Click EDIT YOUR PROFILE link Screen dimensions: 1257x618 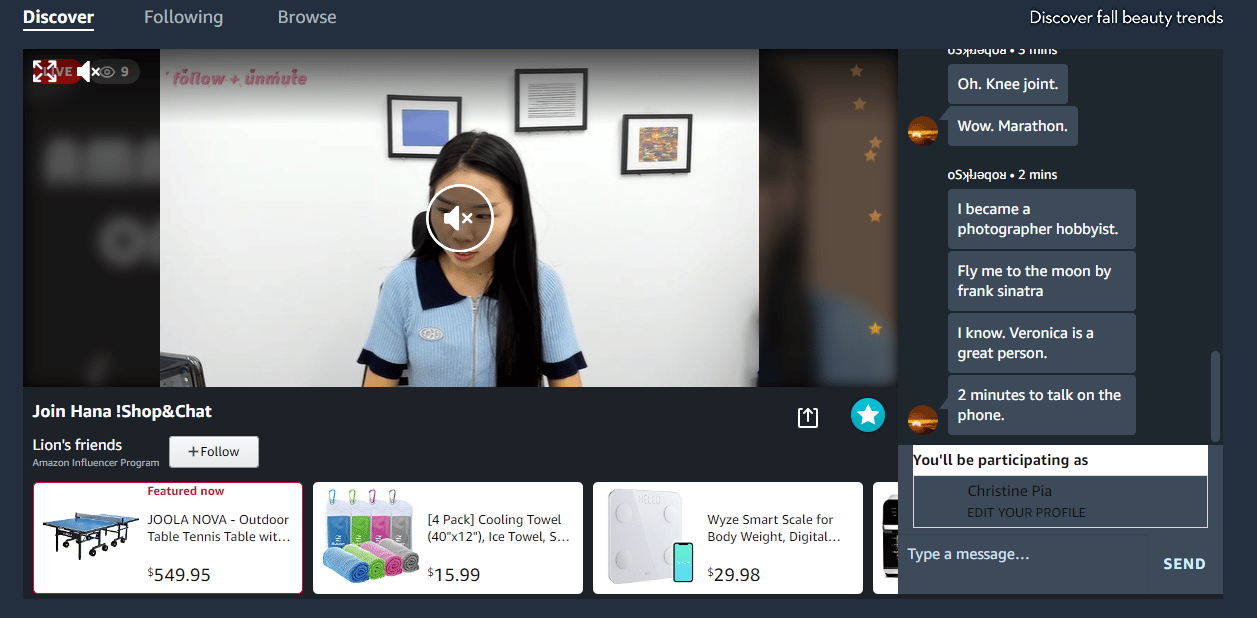coord(1026,513)
